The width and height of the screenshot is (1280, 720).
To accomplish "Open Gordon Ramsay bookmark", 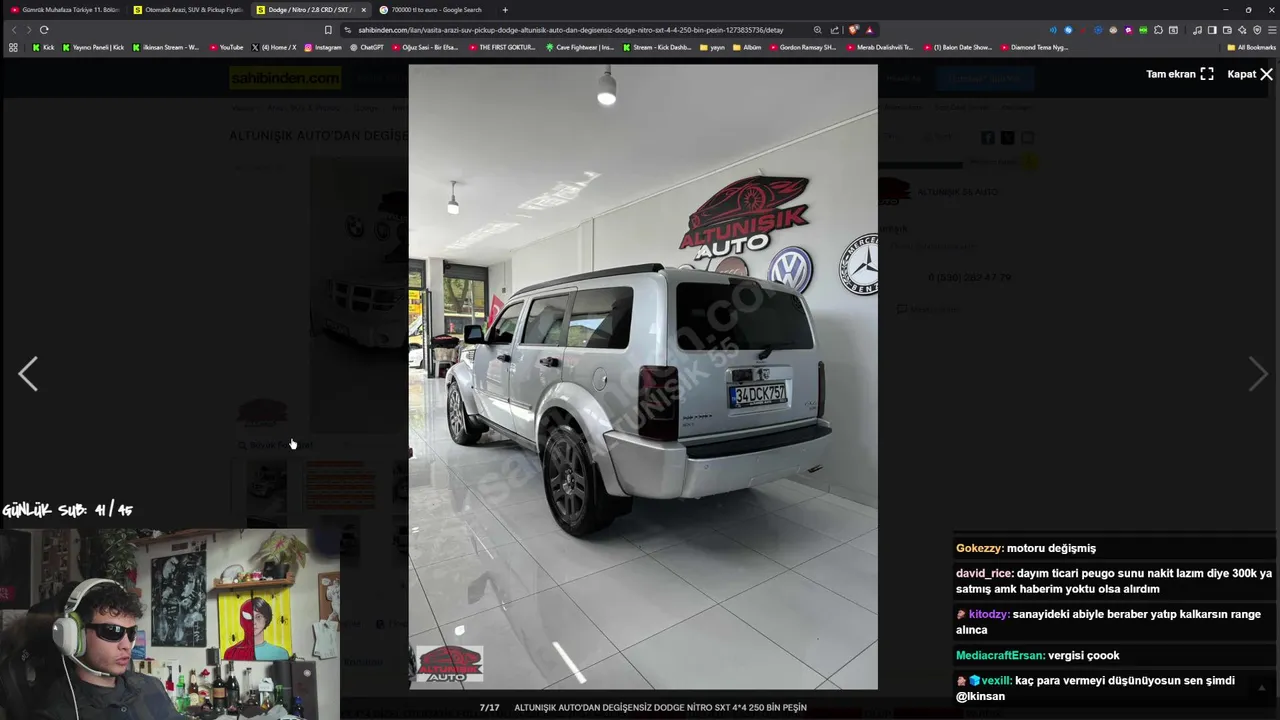I will (803, 47).
